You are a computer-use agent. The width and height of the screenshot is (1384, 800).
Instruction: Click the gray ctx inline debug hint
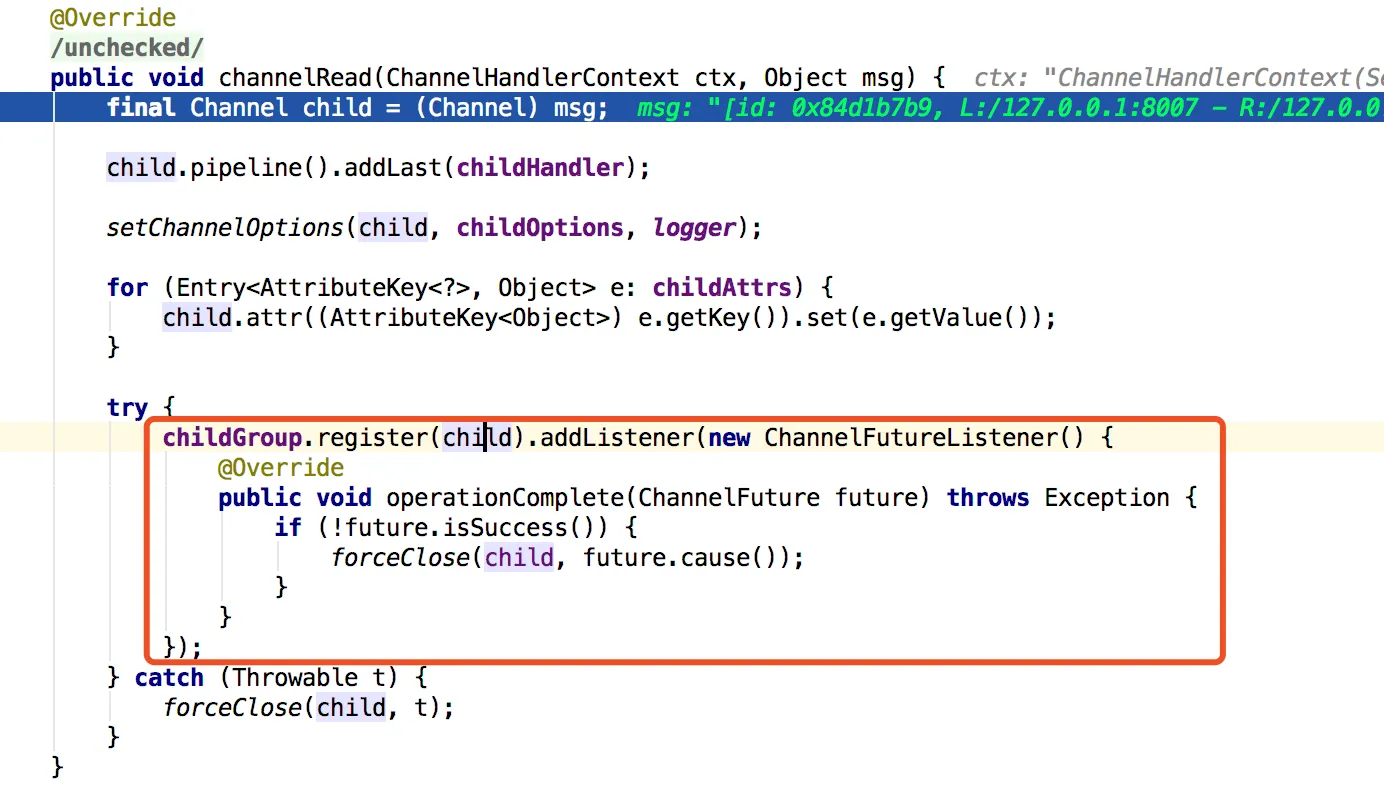coord(1178,78)
